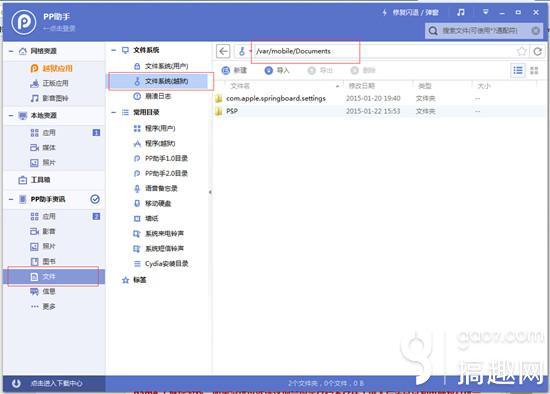Open 影音图铃 in the sidebar
The width and height of the screenshot is (550, 394).
pyautogui.click(x=49, y=98)
